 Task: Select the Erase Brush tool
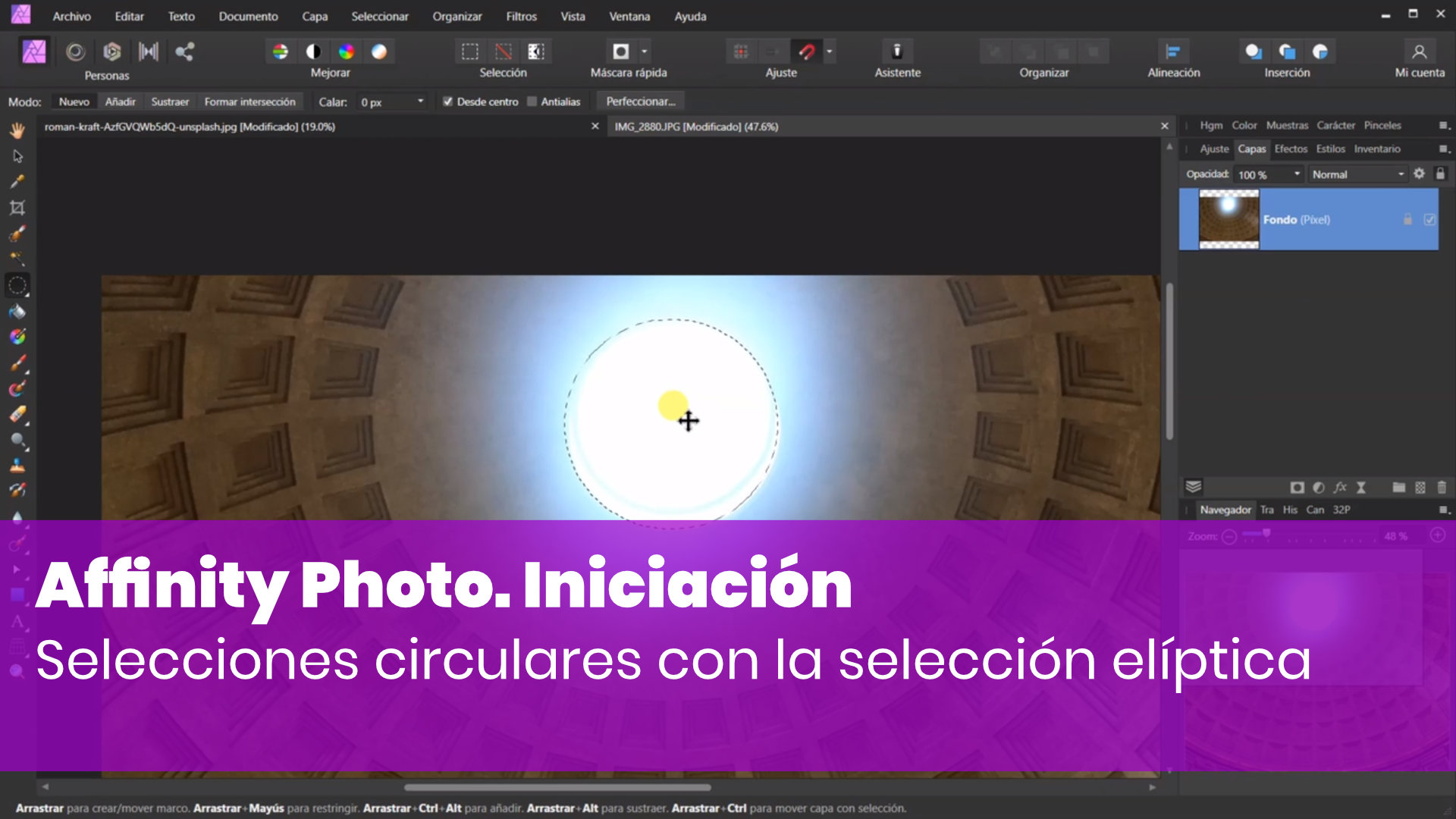[x=17, y=414]
